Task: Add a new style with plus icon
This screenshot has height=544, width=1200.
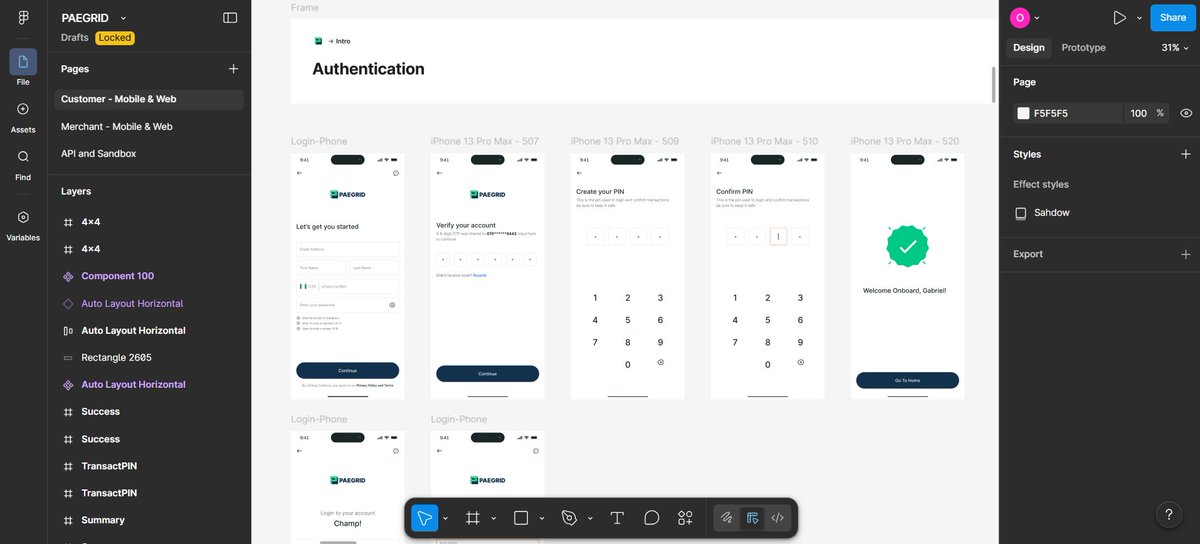Action: 1186,154
